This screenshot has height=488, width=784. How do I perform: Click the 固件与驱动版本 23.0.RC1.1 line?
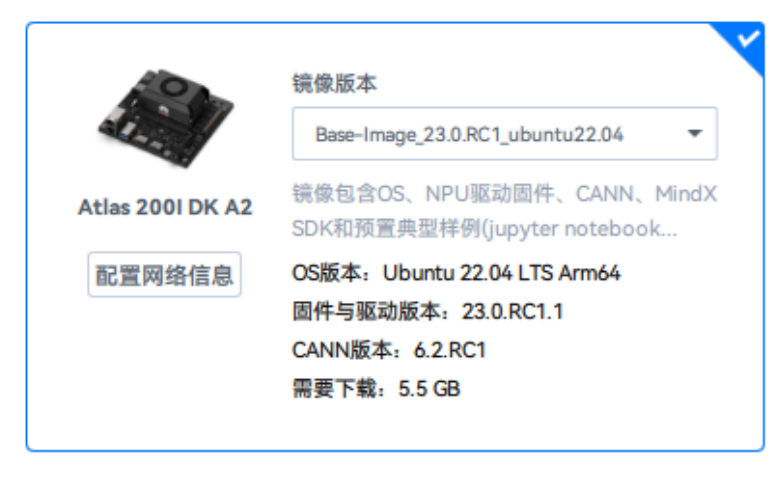tap(428, 311)
